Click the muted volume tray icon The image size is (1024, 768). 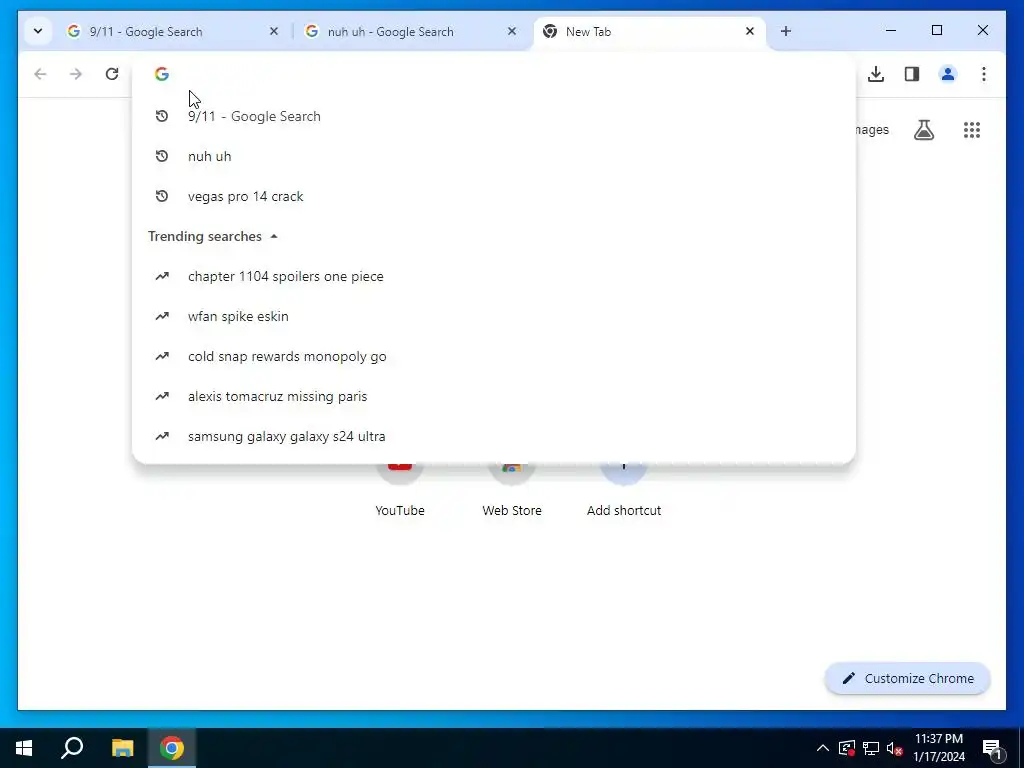click(x=894, y=748)
